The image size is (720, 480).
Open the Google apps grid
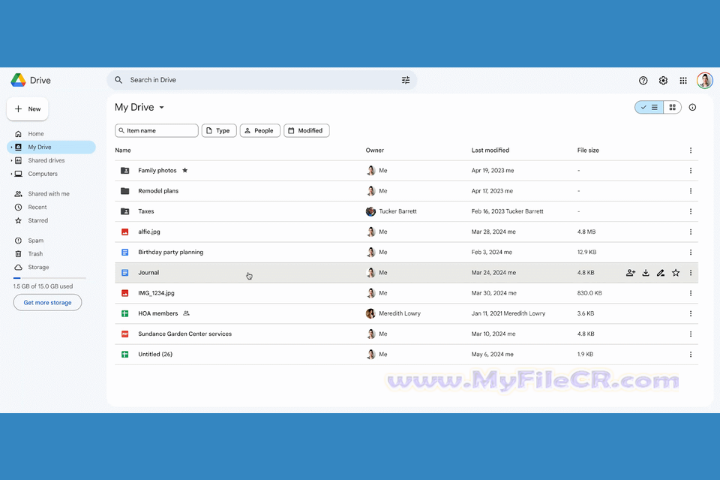tap(683, 80)
